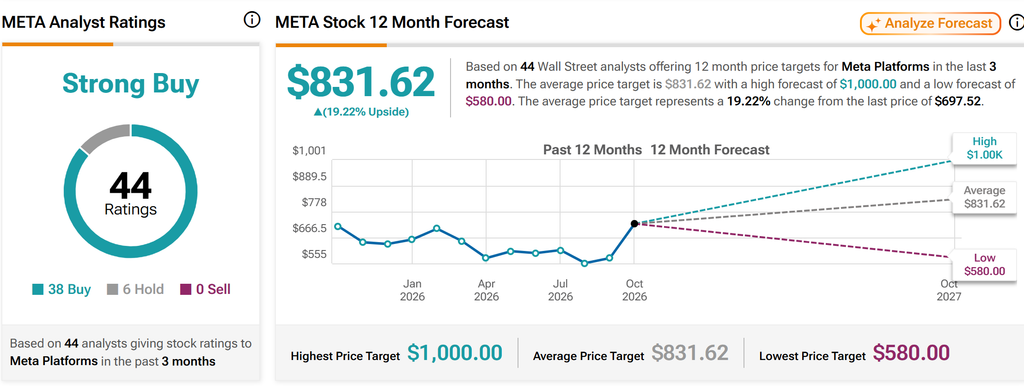Click the Strong Buy consensus label
Image resolution: width=1024 pixels, height=391 pixels.
tap(131, 84)
